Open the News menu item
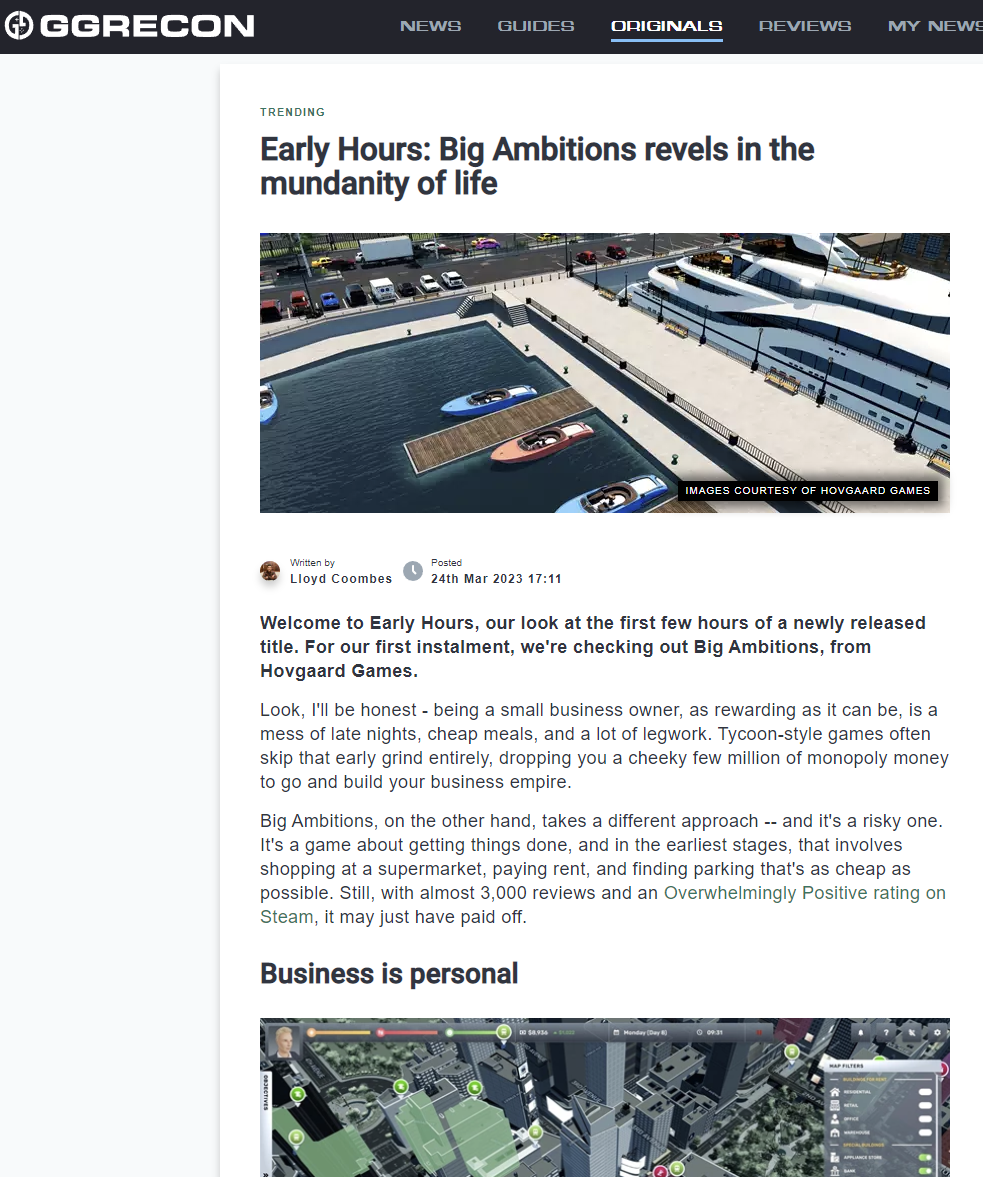Image resolution: width=983 pixels, height=1177 pixels. (431, 26)
